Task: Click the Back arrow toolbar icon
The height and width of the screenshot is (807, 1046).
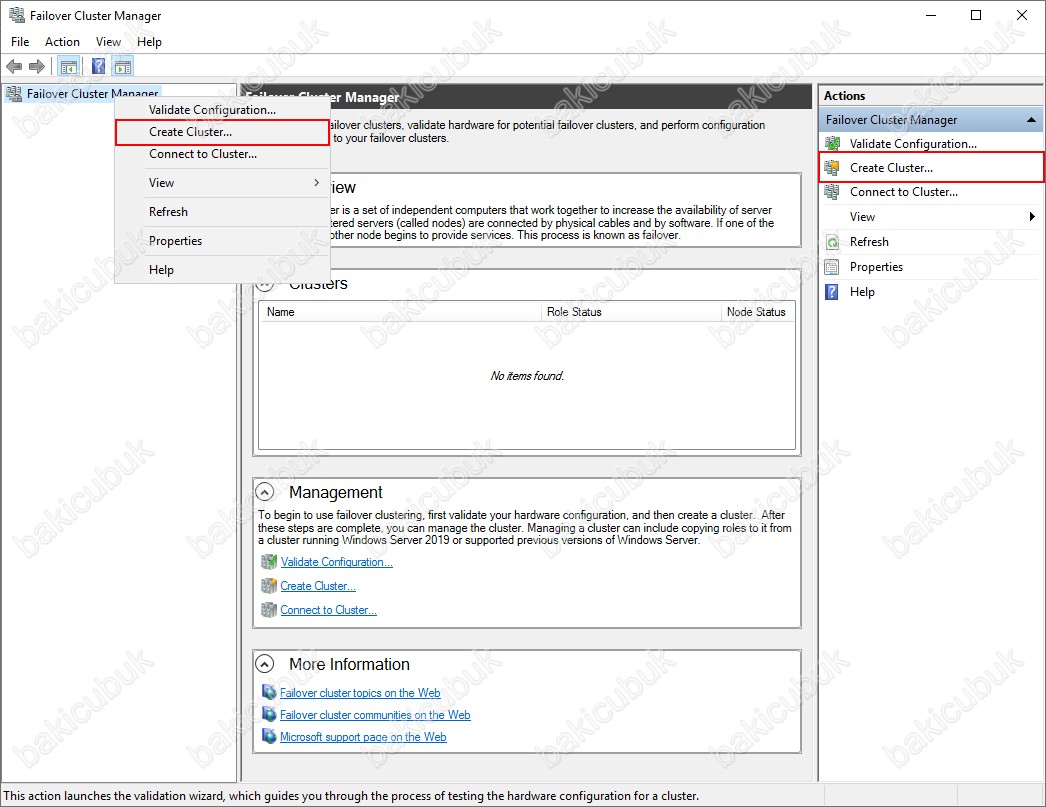Action: pyautogui.click(x=14, y=66)
